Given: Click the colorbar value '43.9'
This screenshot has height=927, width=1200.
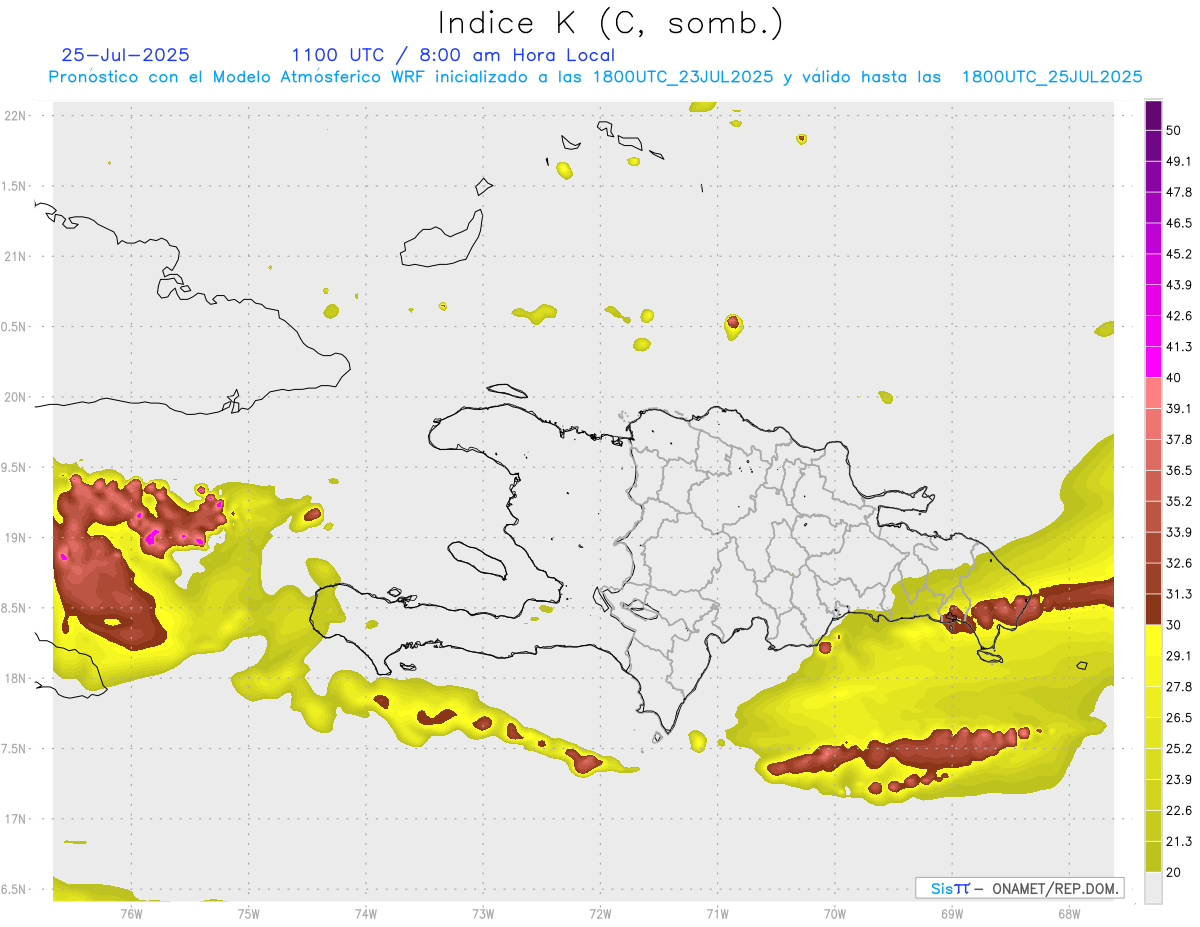Looking at the screenshot, I should tap(1179, 285).
